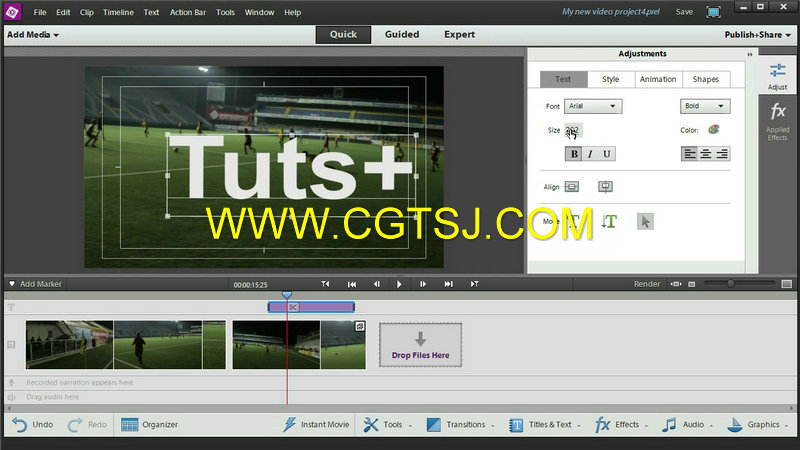
Task: Open the Transitions panel dropdown
Action: click(x=460, y=424)
